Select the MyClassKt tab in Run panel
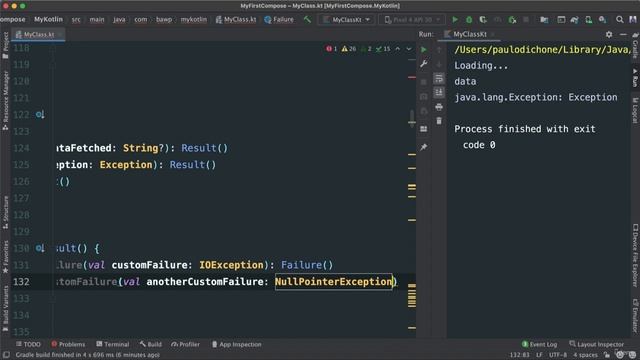The height and width of the screenshot is (360, 640). (x=469, y=34)
